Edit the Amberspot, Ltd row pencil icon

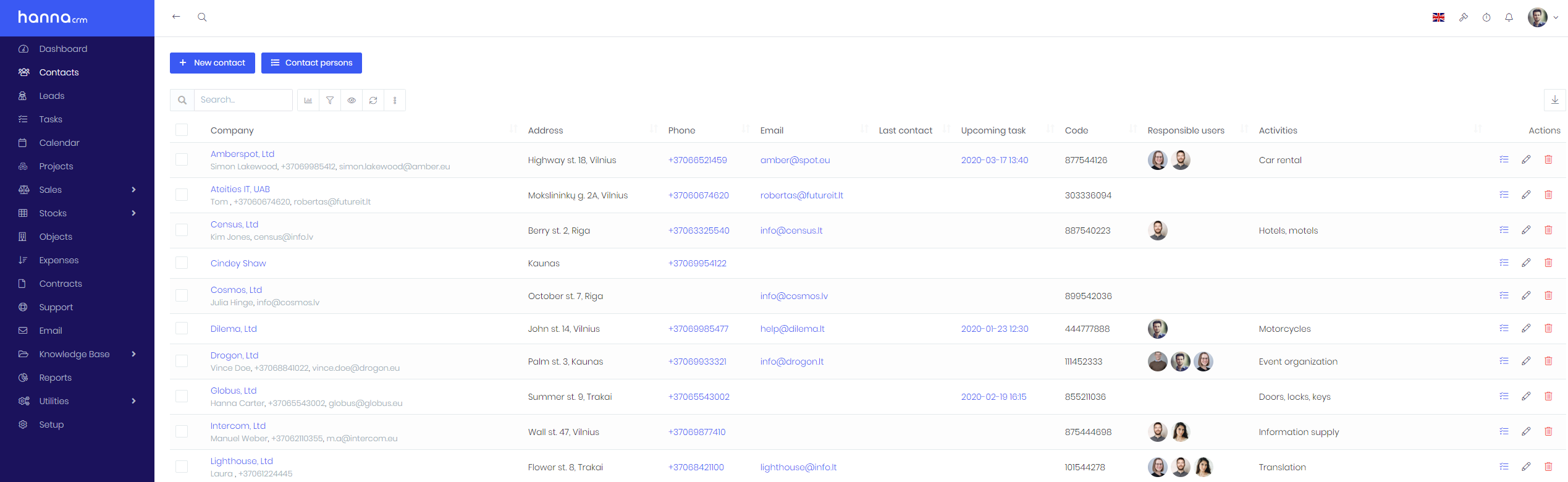(1526, 159)
